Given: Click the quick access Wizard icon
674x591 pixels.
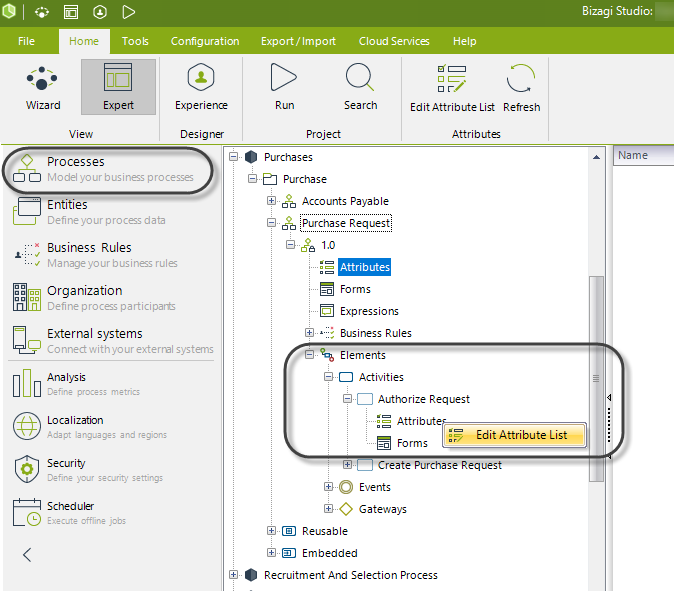Looking at the screenshot, I should [x=42, y=12].
